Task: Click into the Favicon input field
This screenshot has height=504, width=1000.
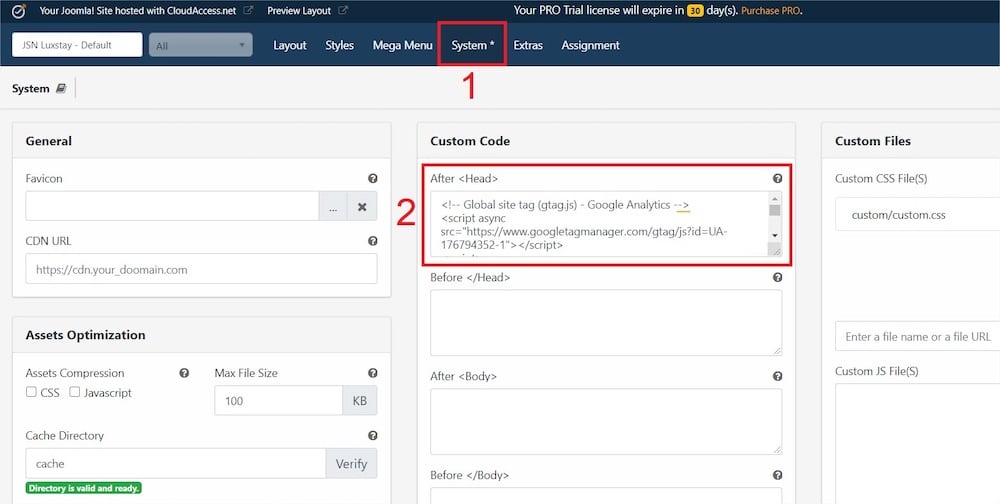Action: point(172,207)
